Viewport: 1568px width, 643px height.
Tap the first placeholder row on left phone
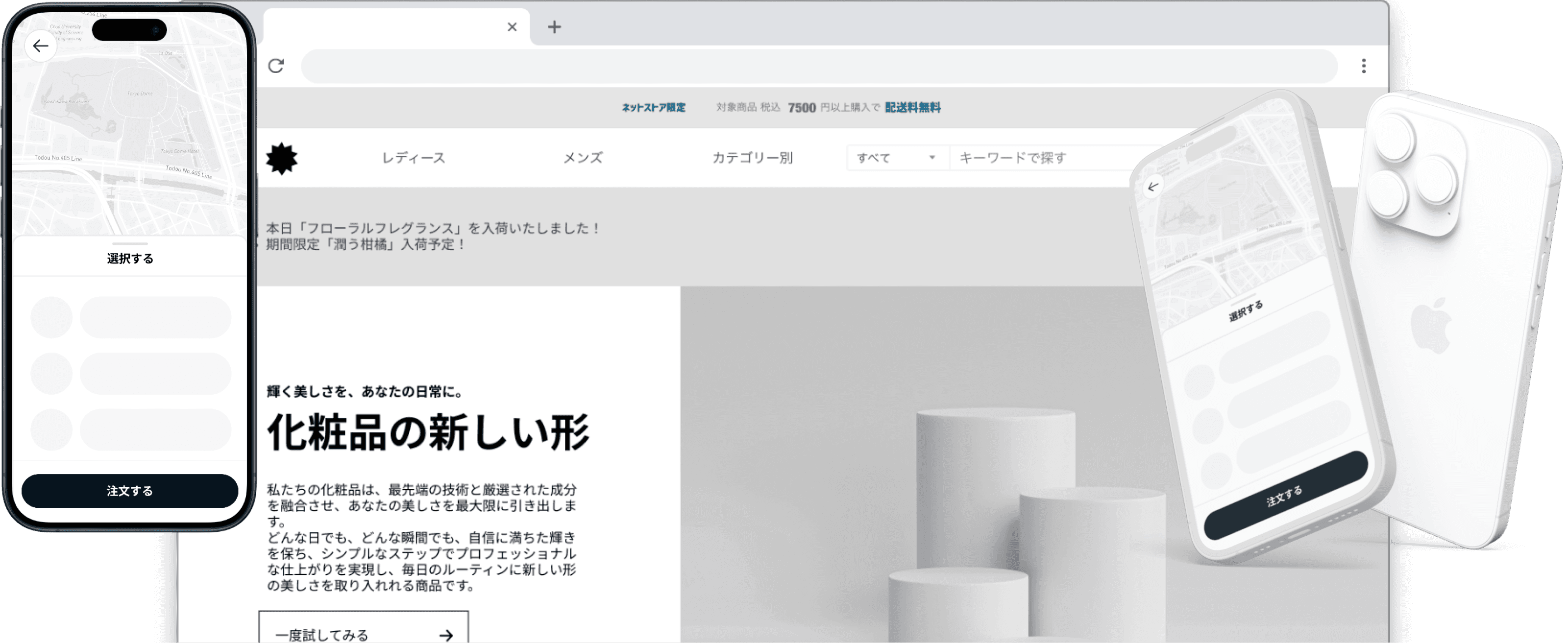coord(131,317)
